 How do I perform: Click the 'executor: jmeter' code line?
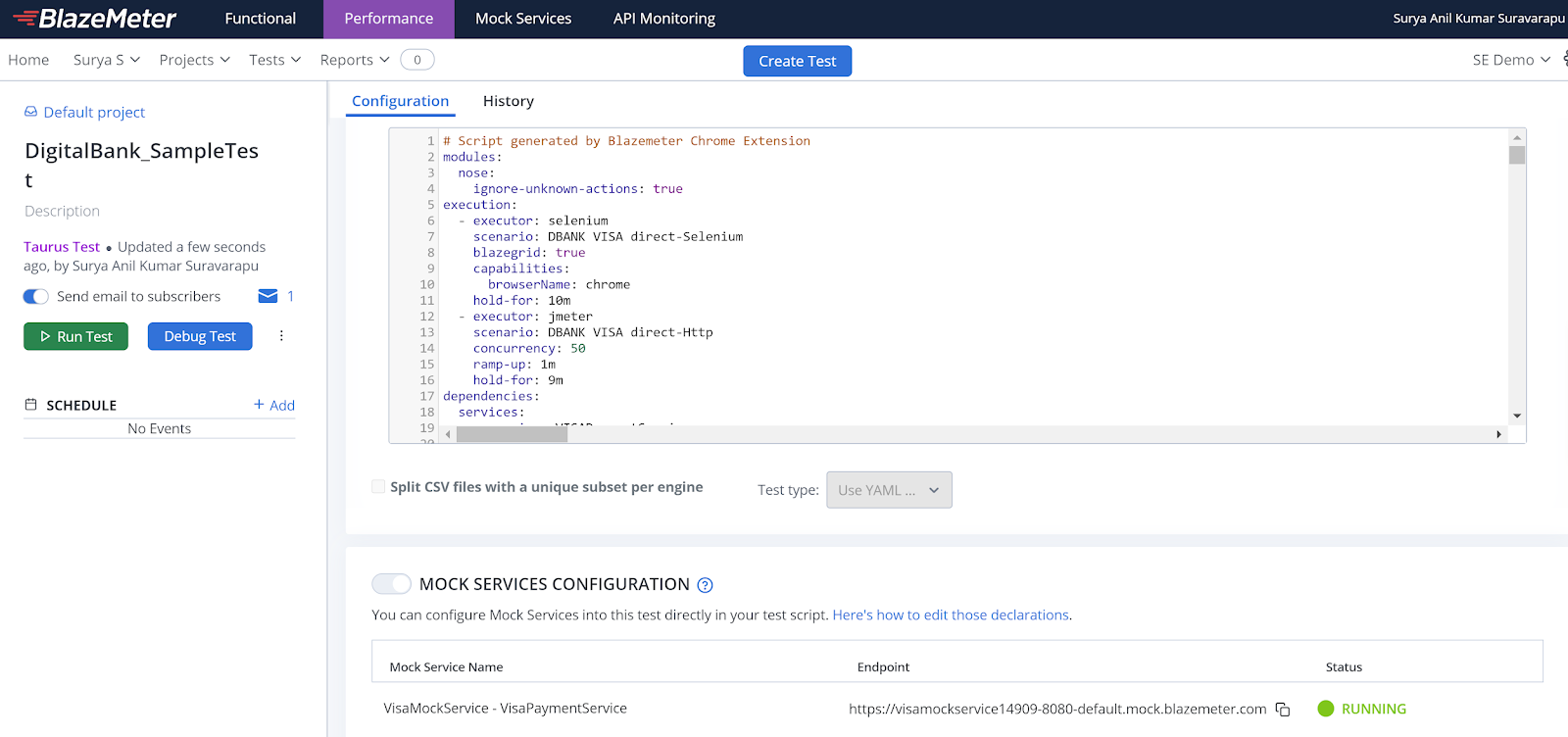point(525,317)
